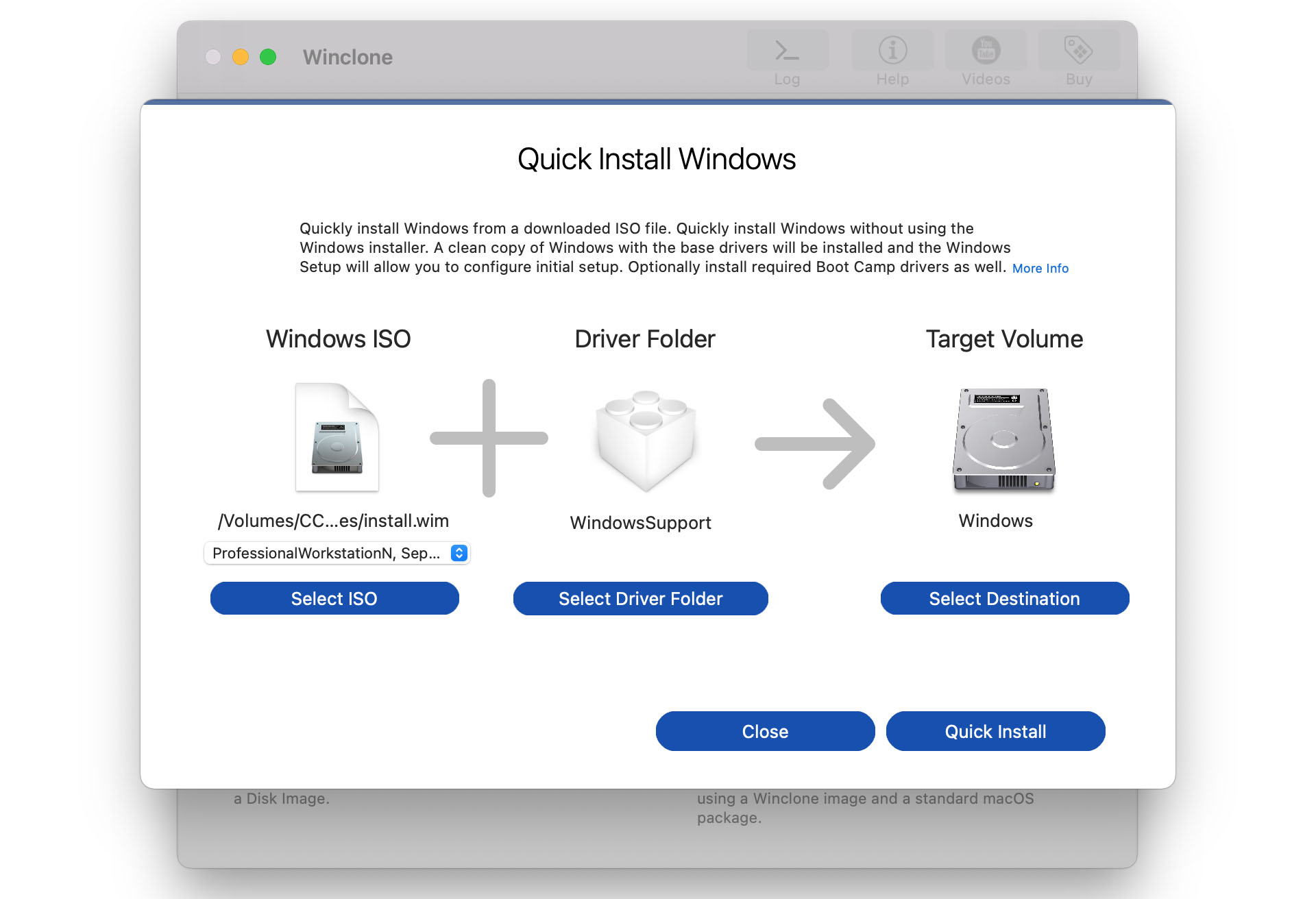1316x899 pixels.
Task: Minimize the Winclone window with yellow button
Action: (x=241, y=57)
